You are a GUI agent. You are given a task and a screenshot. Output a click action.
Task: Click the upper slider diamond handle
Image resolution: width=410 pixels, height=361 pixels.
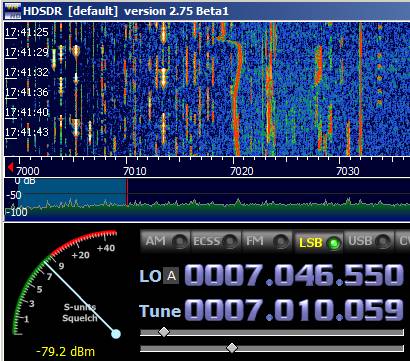pos(164,332)
